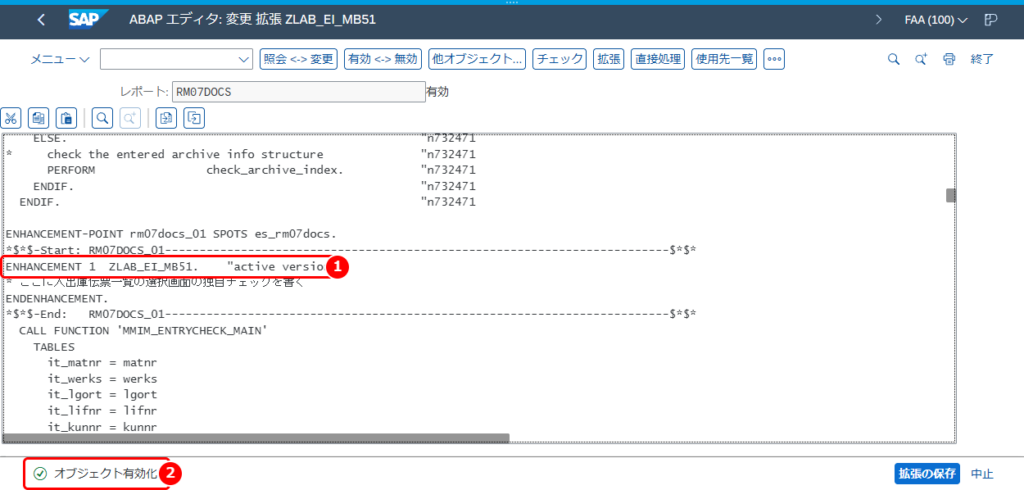Paste with the clipboard icon
The image size is (1024, 490).
coord(67,118)
